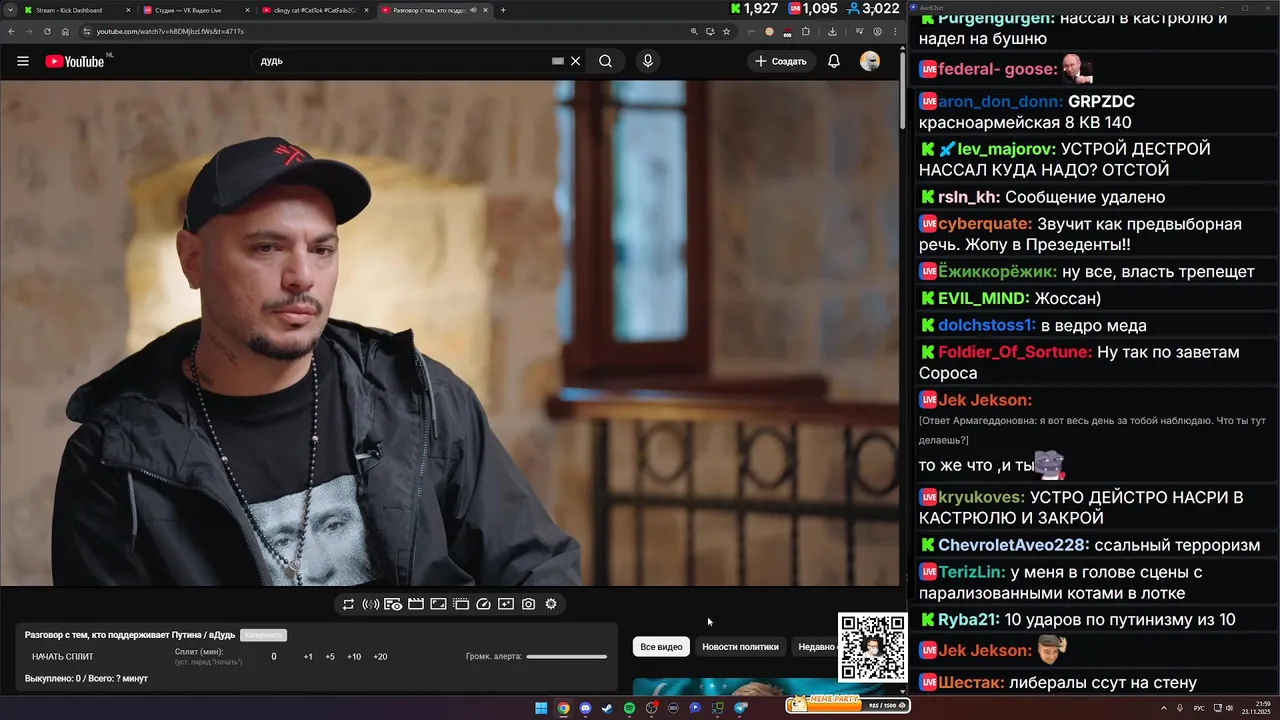Open the on-screen keyboard icon in search
Viewport: 1280px width, 720px height.
pyautogui.click(x=558, y=61)
